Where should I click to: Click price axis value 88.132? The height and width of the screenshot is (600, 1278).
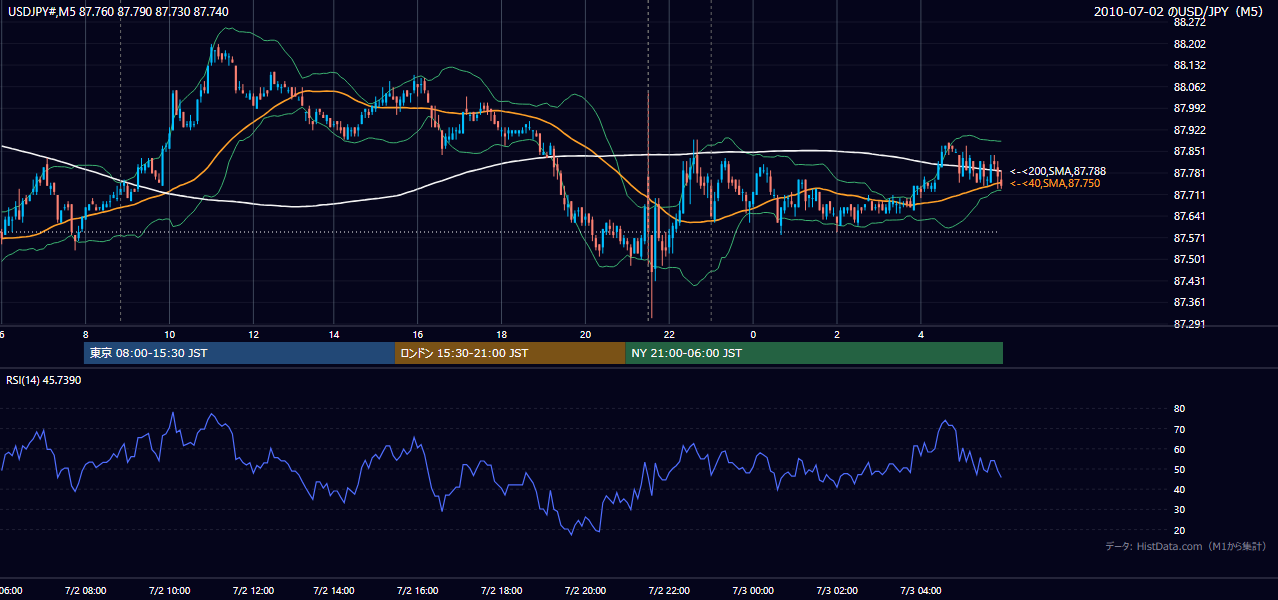point(1190,66)
